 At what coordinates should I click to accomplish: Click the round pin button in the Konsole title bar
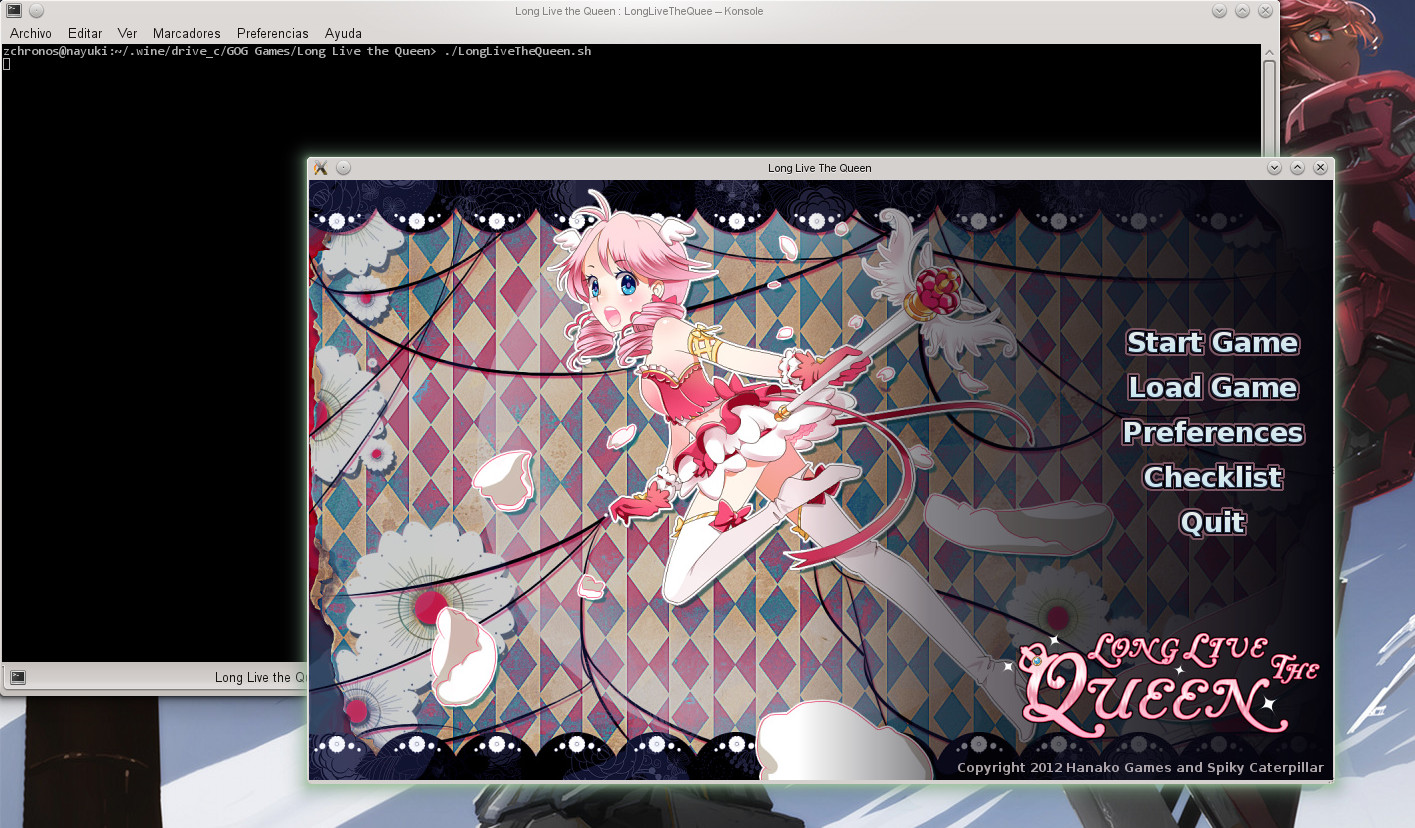pyautogui.click(x=36, y=11)
